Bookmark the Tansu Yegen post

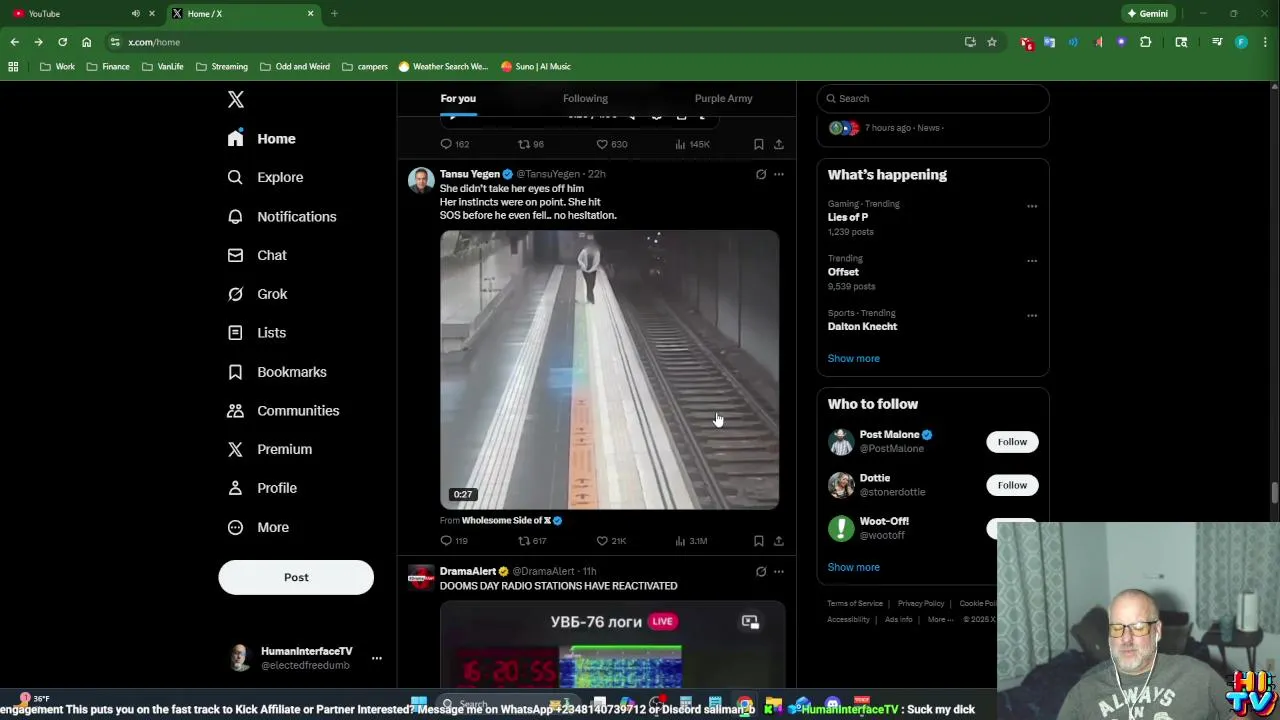pos(759,541)
